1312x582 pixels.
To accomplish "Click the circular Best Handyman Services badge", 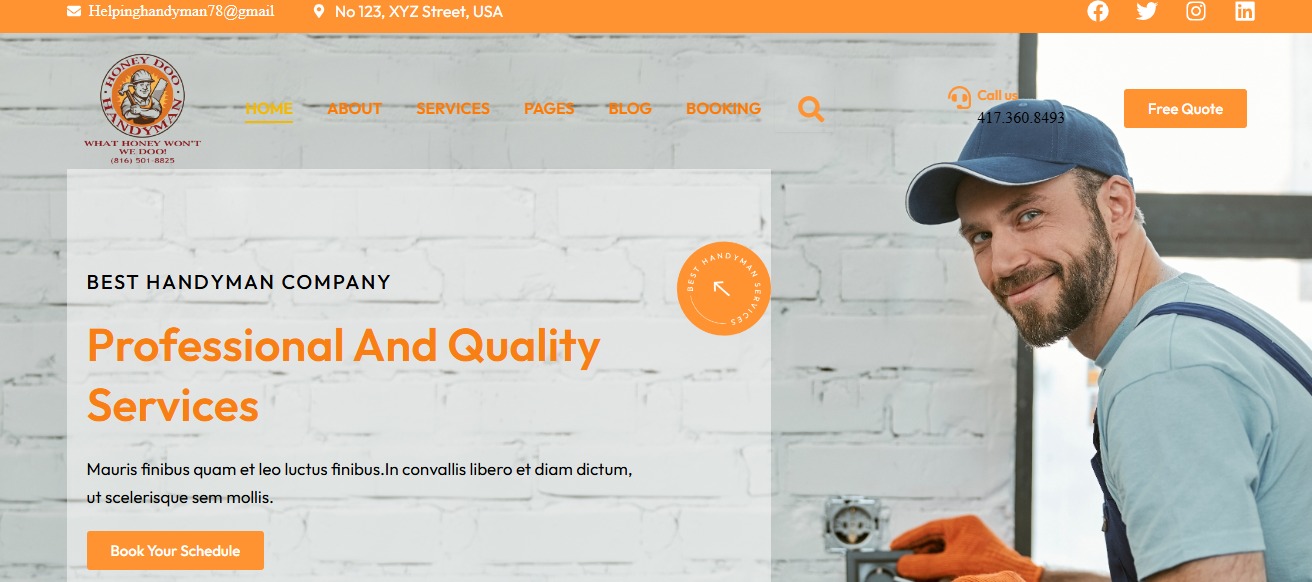I will (x=724, y=289).
